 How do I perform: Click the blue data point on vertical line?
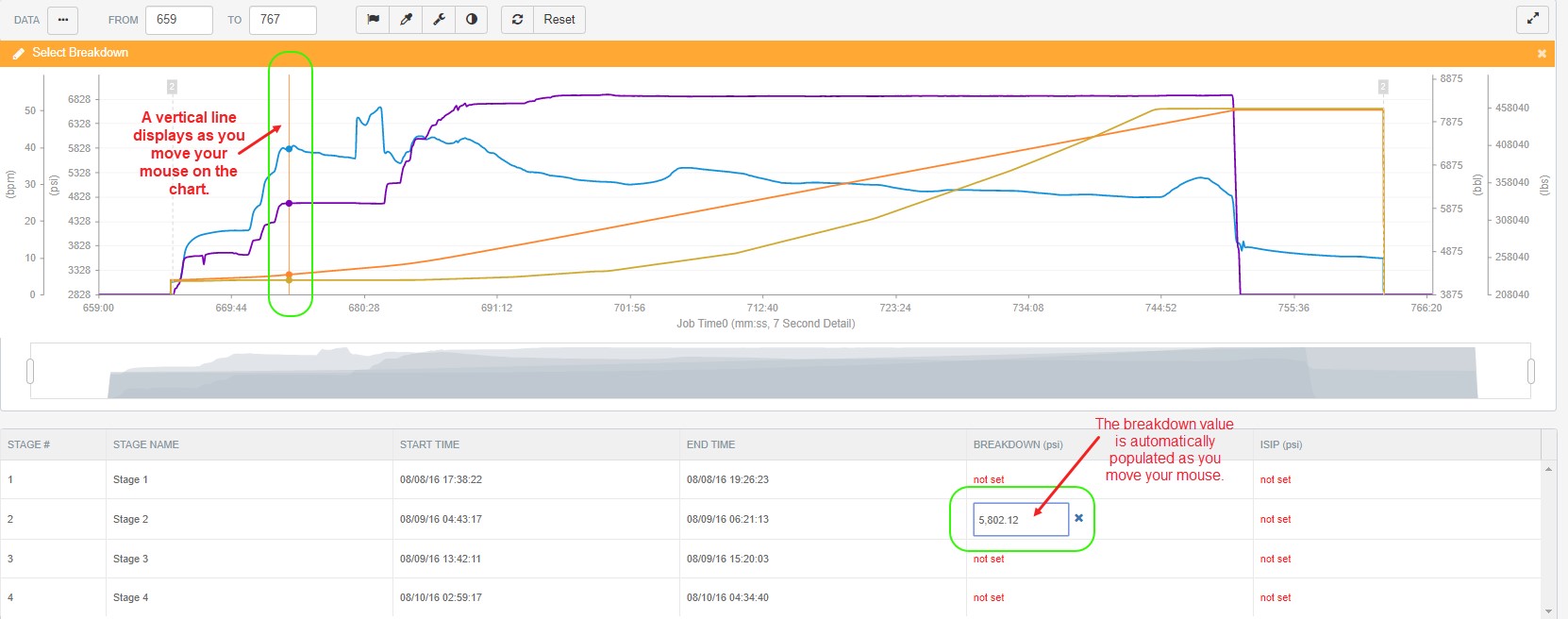[x=289, y=149]
